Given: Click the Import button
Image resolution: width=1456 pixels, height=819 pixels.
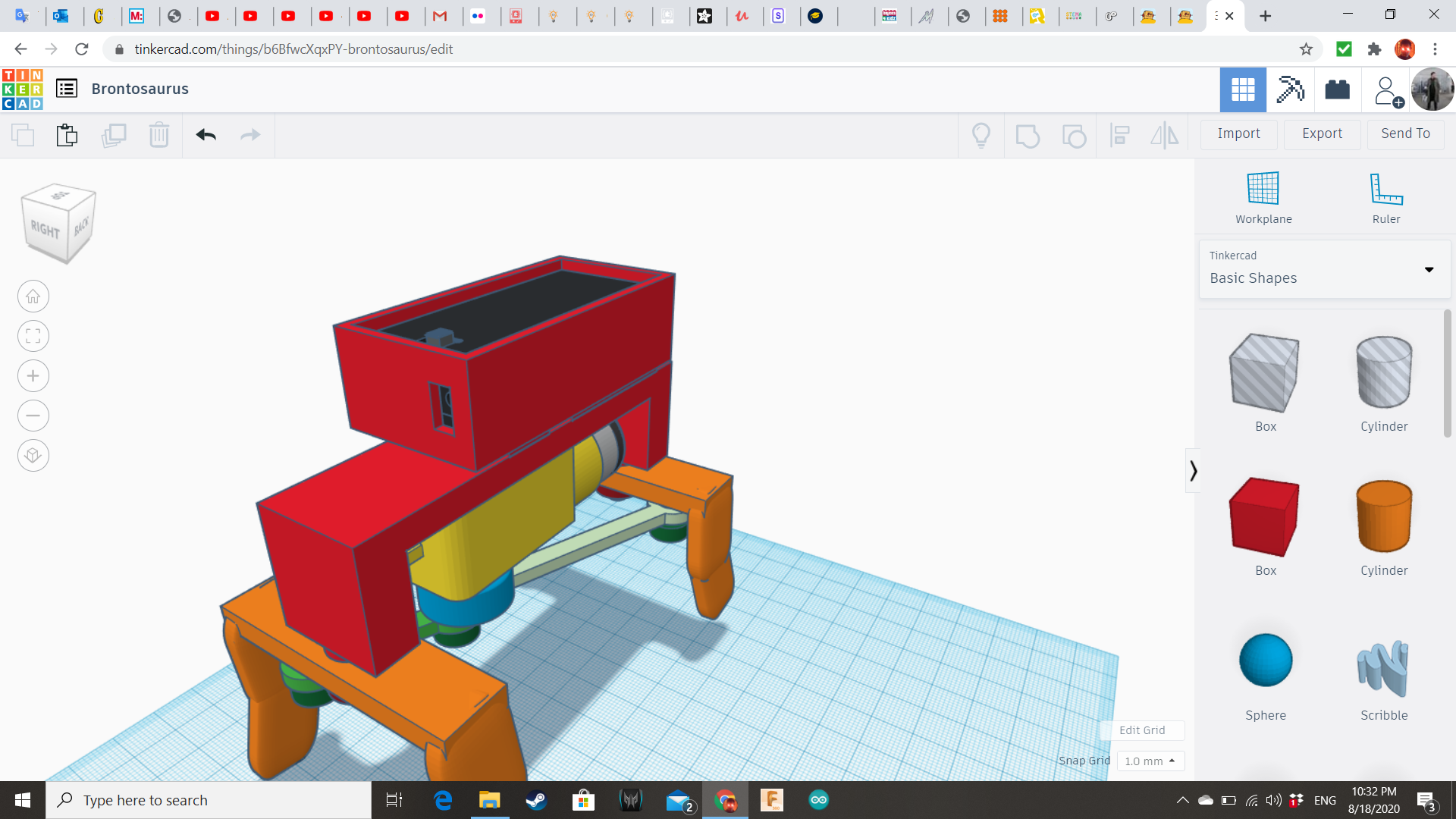Looking at the screenshot, I should [x=1238, y=133].
